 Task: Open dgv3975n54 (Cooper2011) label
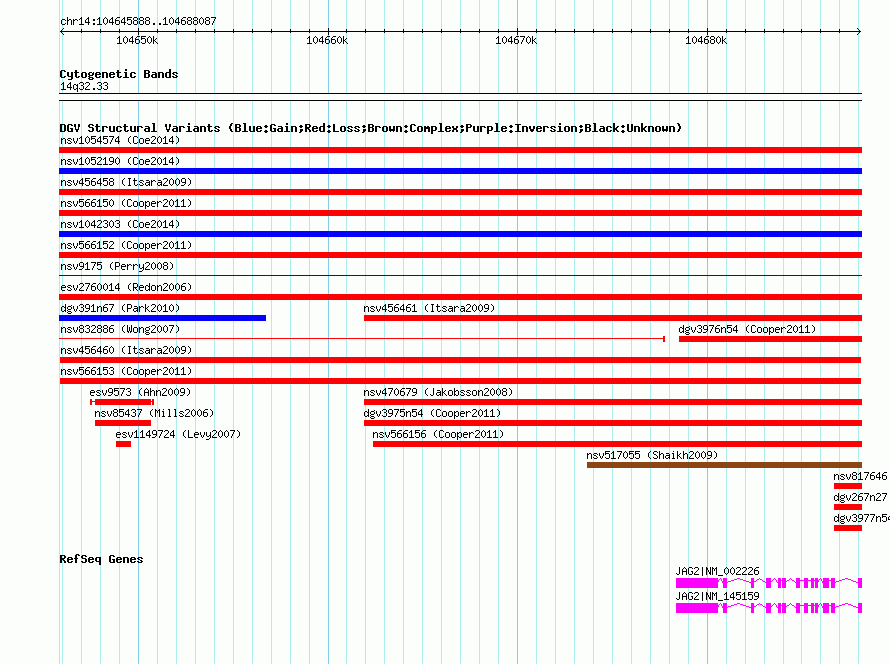[x=432, y=413]
